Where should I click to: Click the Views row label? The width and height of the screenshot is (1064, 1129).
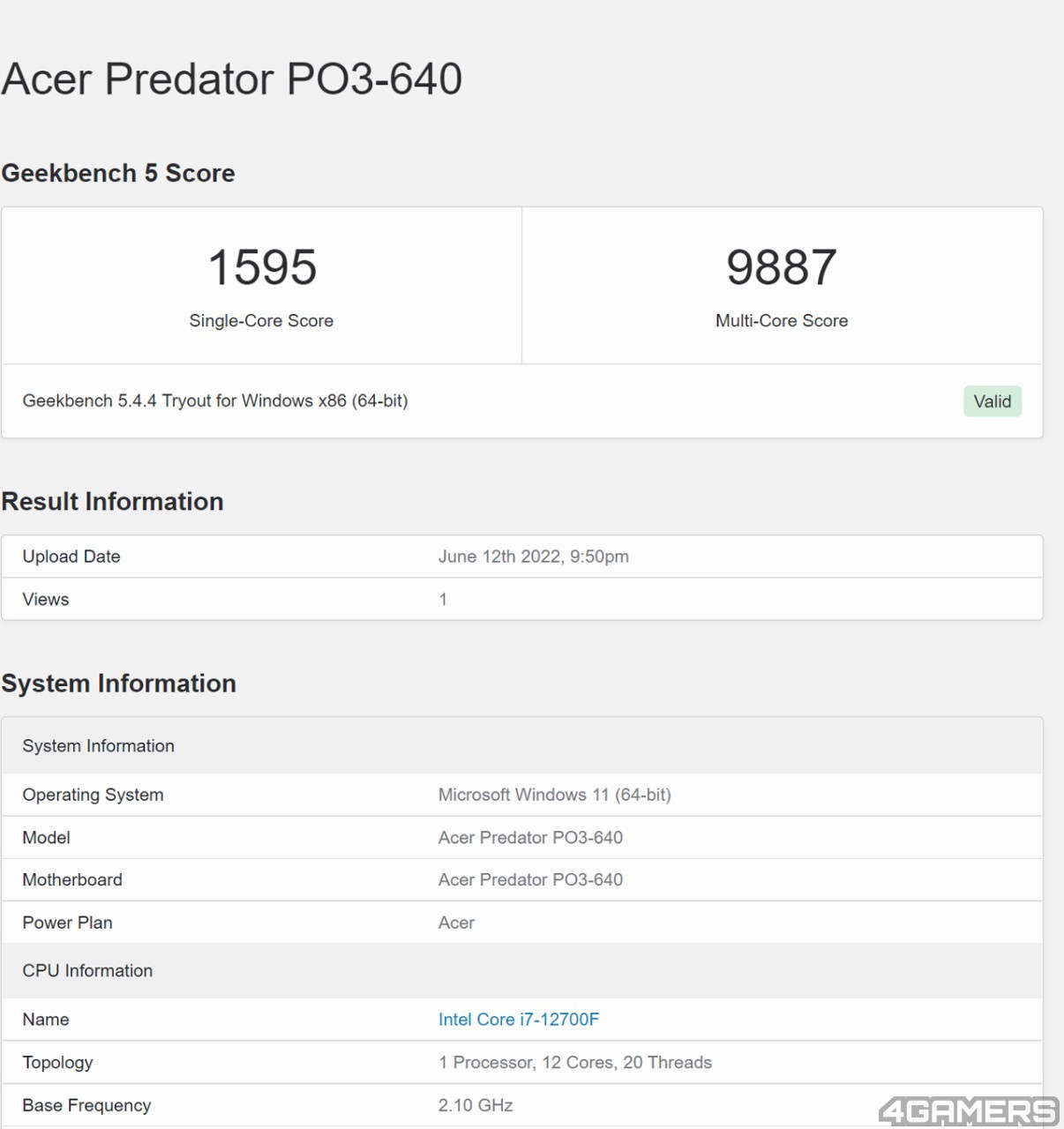tap(46, 600)
